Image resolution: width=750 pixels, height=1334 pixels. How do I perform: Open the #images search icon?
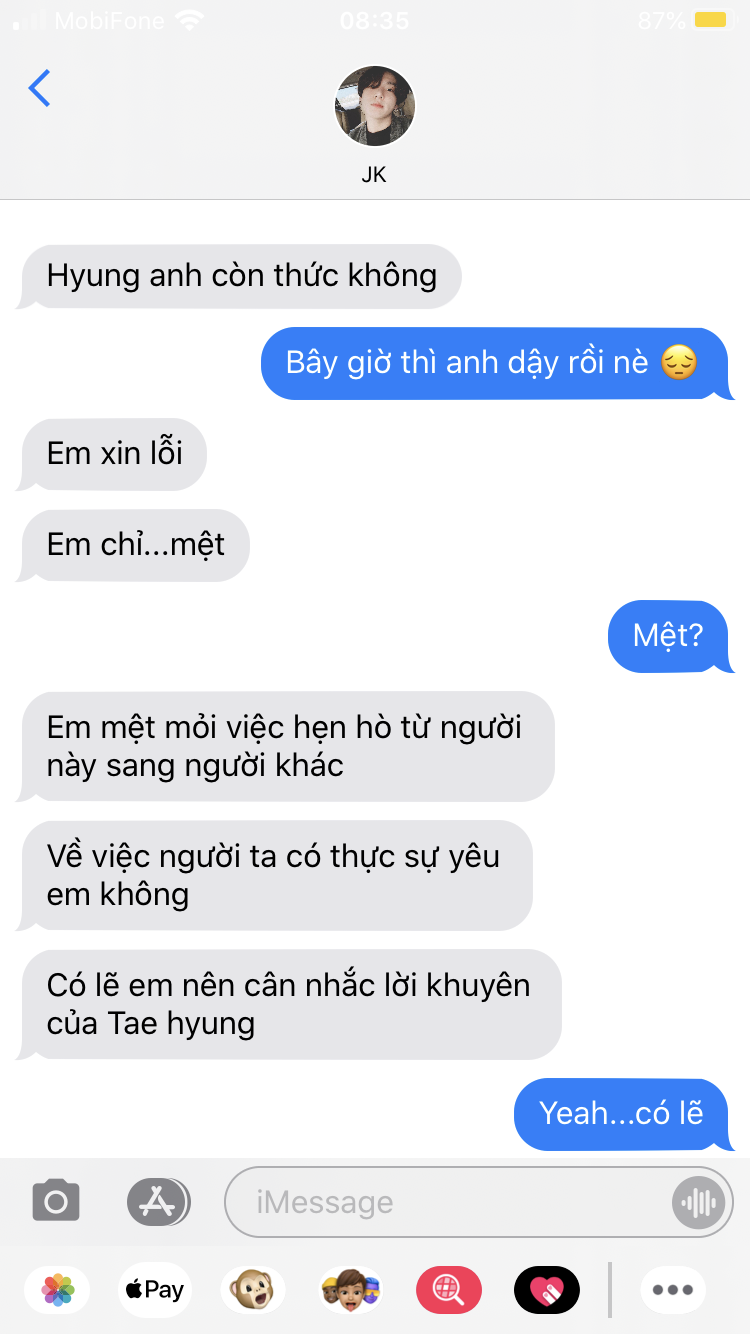coord(449,1290)
